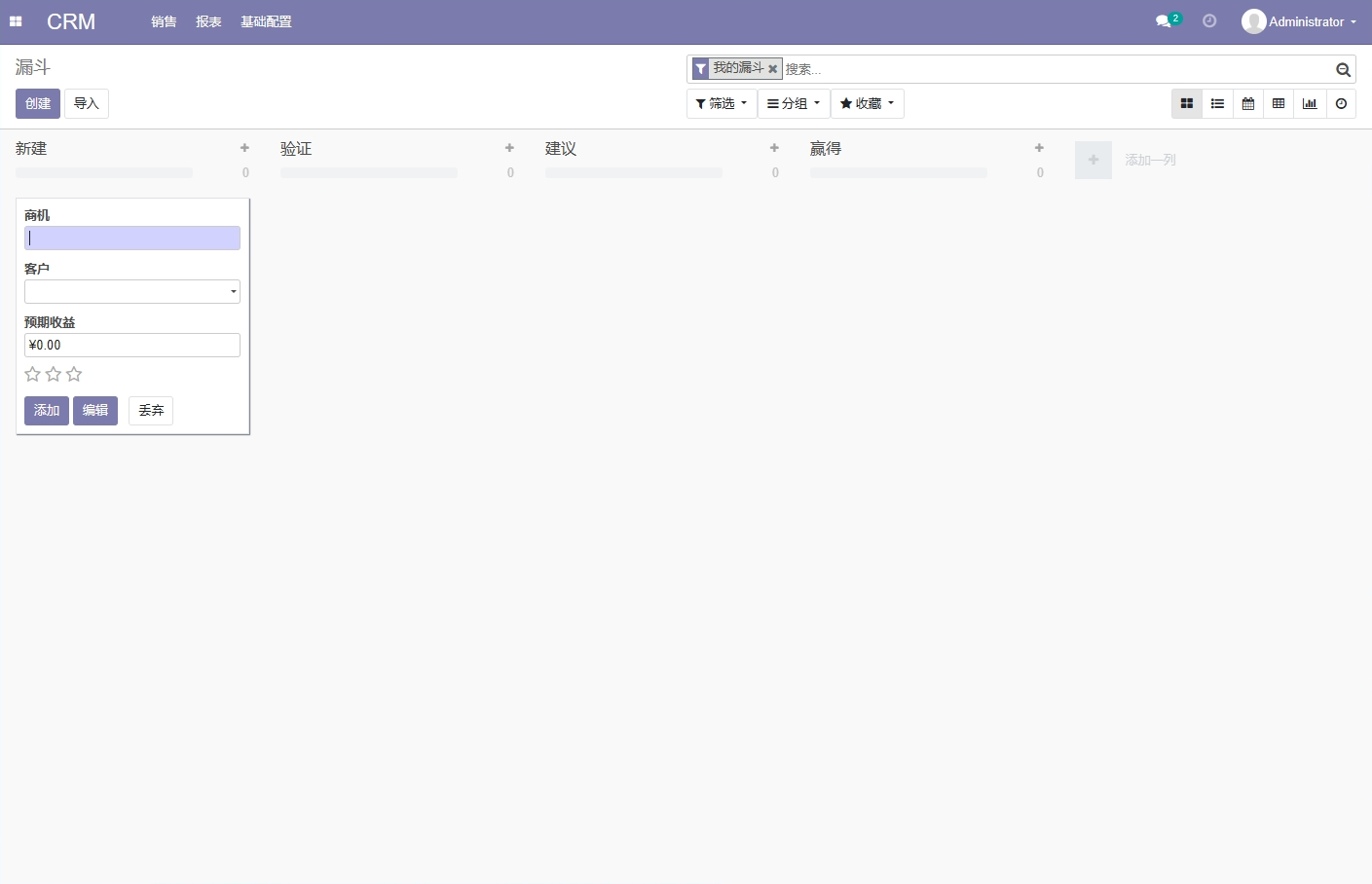Remove the 我的漏斗 search filter
This screenshot has height=884, width=1372.
(772, 68)
